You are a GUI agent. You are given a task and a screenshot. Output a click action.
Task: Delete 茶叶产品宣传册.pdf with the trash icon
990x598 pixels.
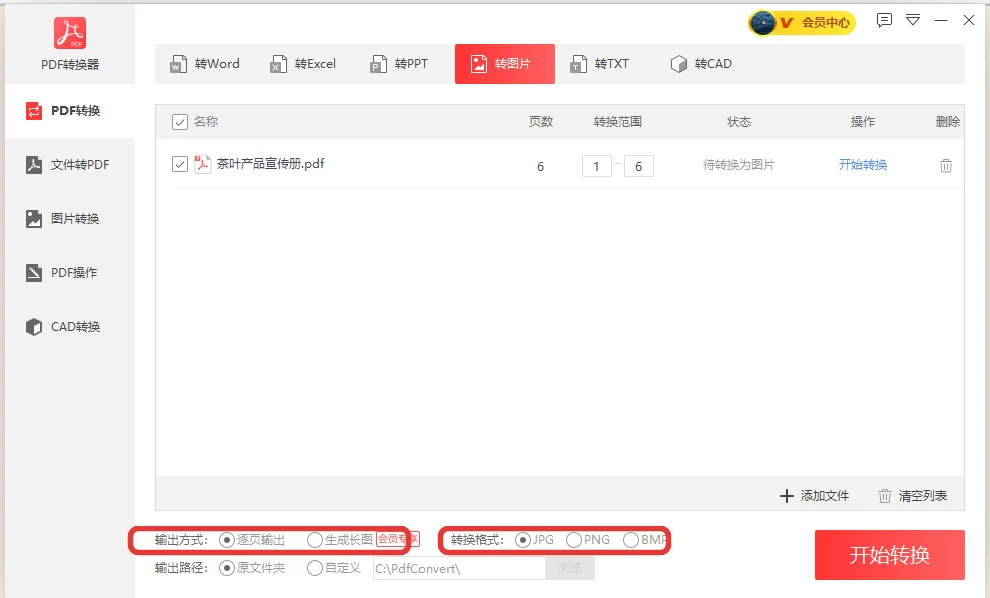[x=946, y=165]
